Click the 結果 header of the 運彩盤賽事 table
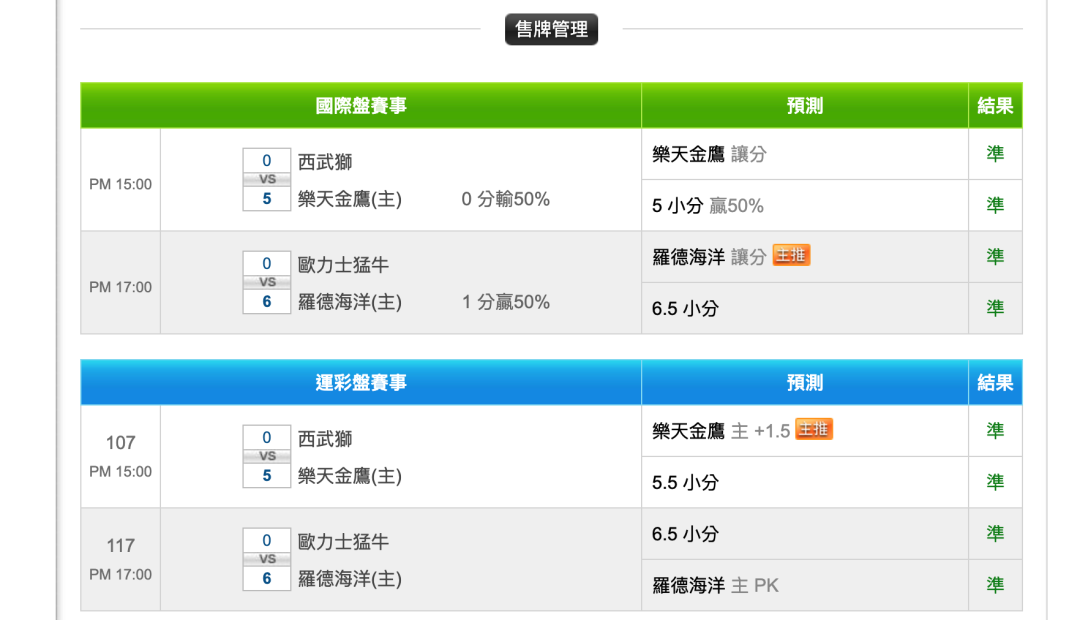Image resolution: width=1080 pixels, height=620 pixels. 995,383
